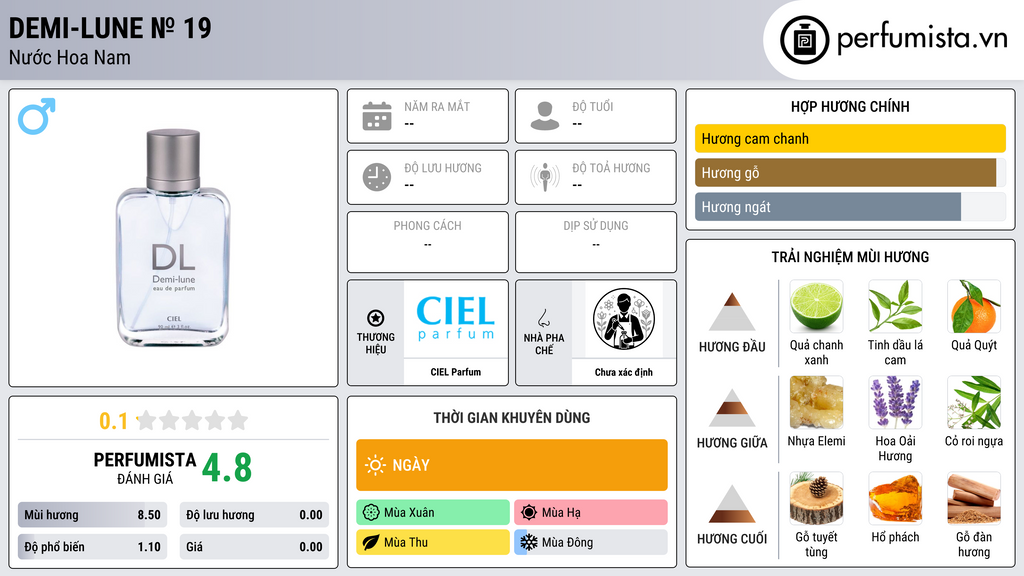The height and width of the screenshot is (576, 1024).
Task: Select the Mùa Hạ season button
Action: (591, 513)
